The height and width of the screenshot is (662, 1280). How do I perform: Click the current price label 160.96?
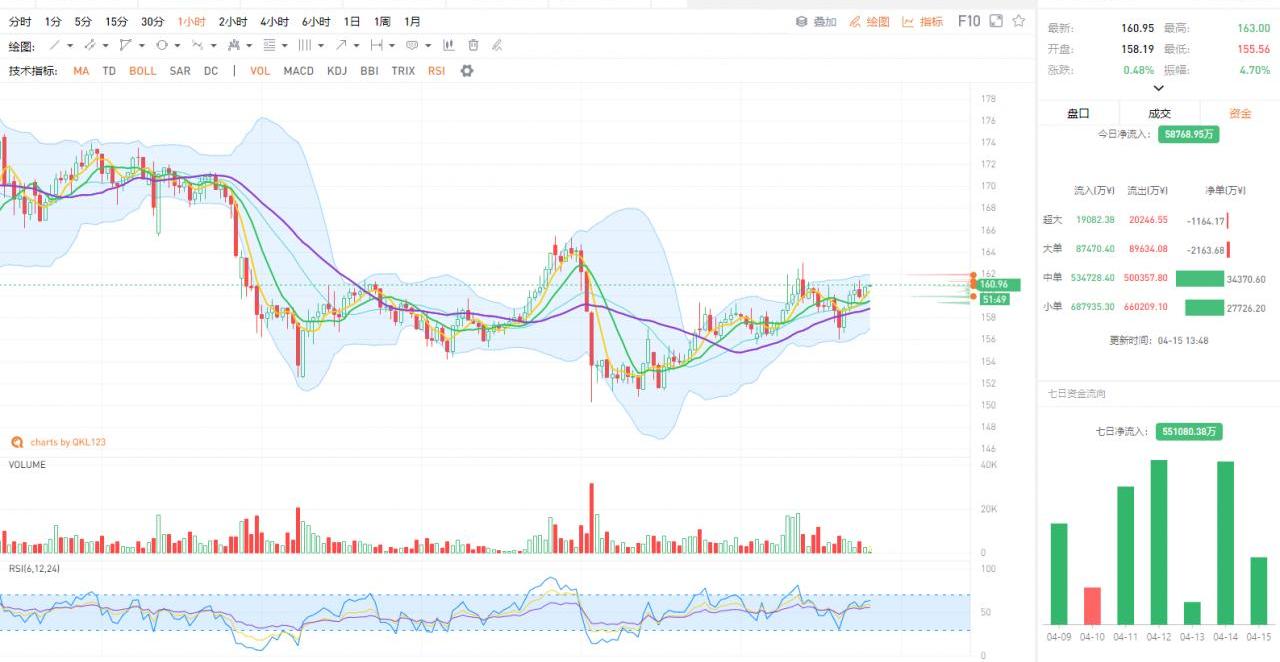(x=993, y=285)
